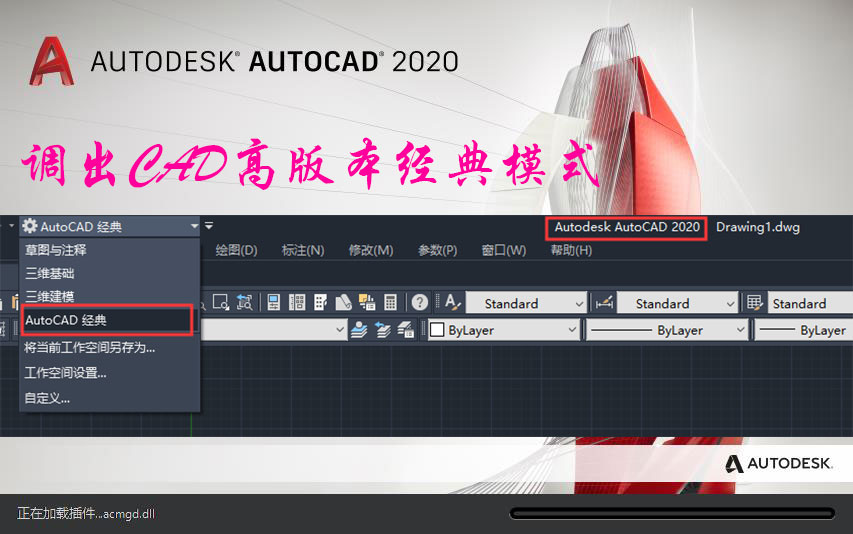Screen dimensions: 853x534
Task: Open the 修改(M) menu
Action: tap(371, 250)
